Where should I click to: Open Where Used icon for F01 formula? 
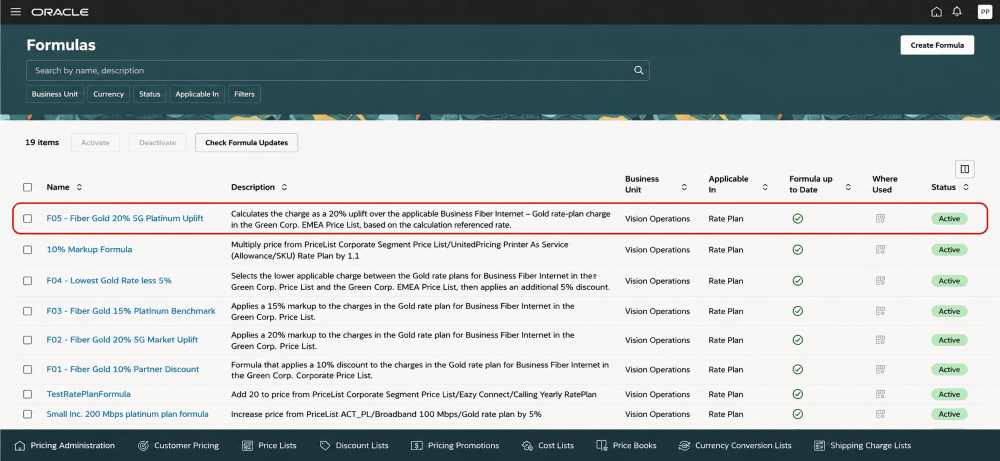pos(881,369)
